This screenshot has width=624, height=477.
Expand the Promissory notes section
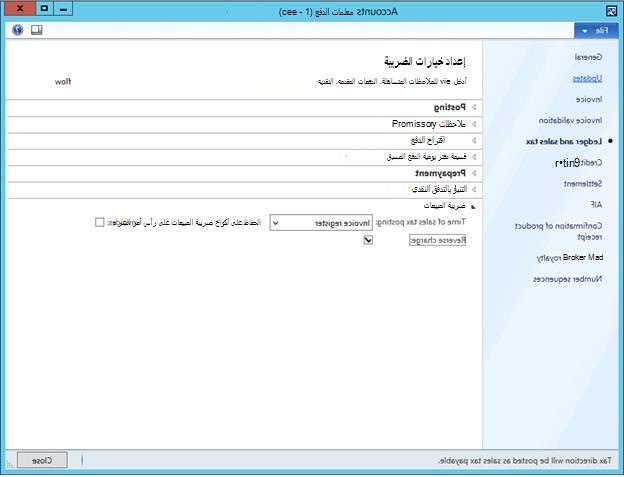point(474,124)
